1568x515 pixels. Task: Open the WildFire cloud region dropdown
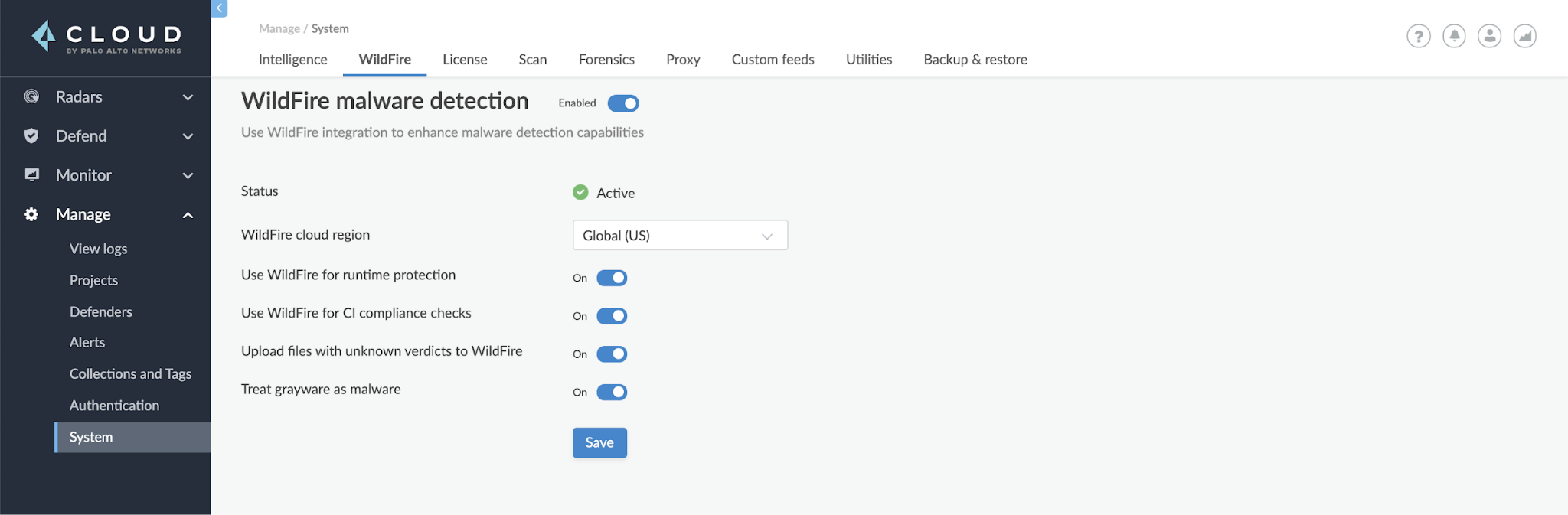coord(680,235)
